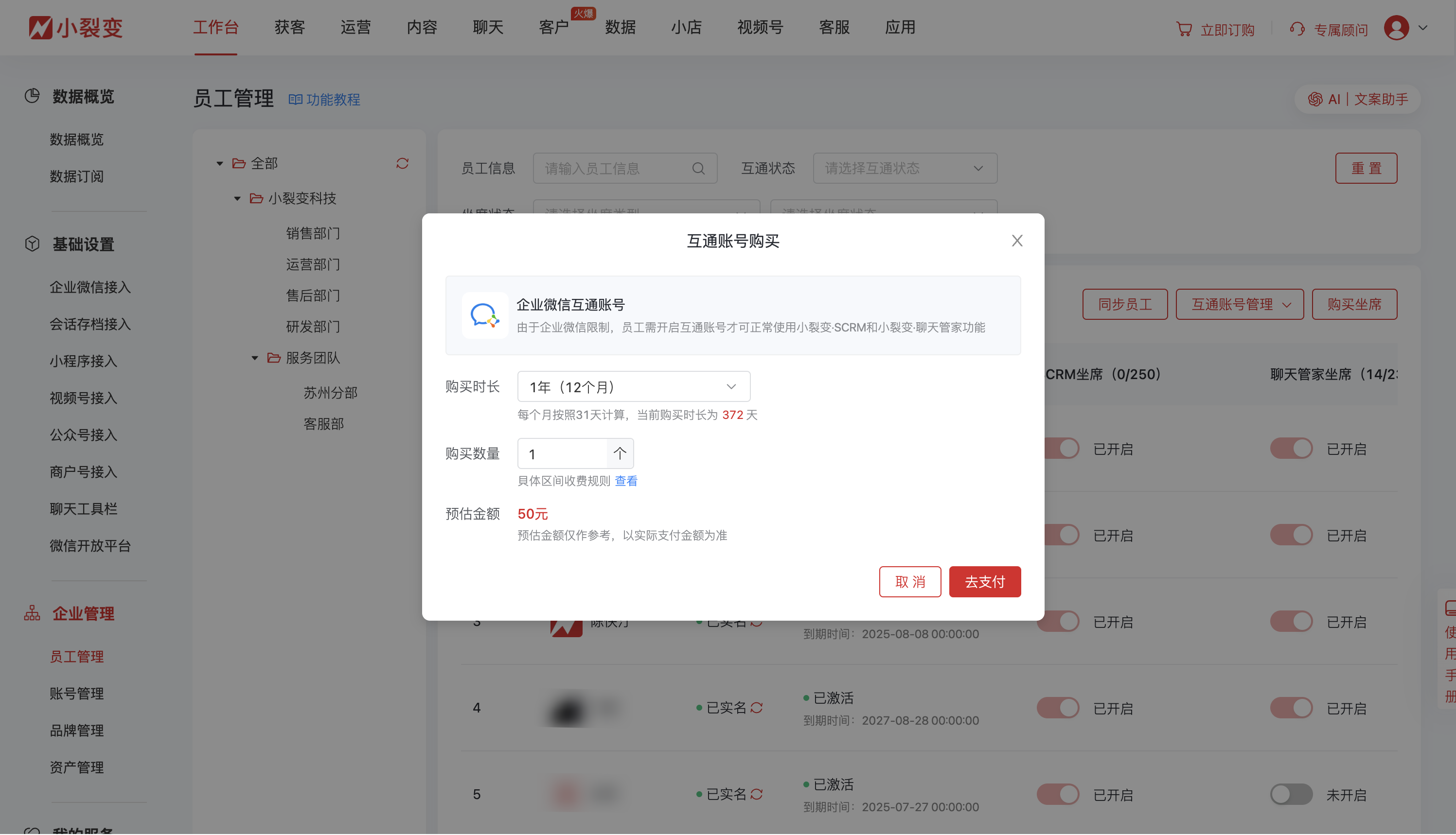Toggle row 5 CRM seat switch
Screen dimensions: 1456x835
(x=1058, y=794)
